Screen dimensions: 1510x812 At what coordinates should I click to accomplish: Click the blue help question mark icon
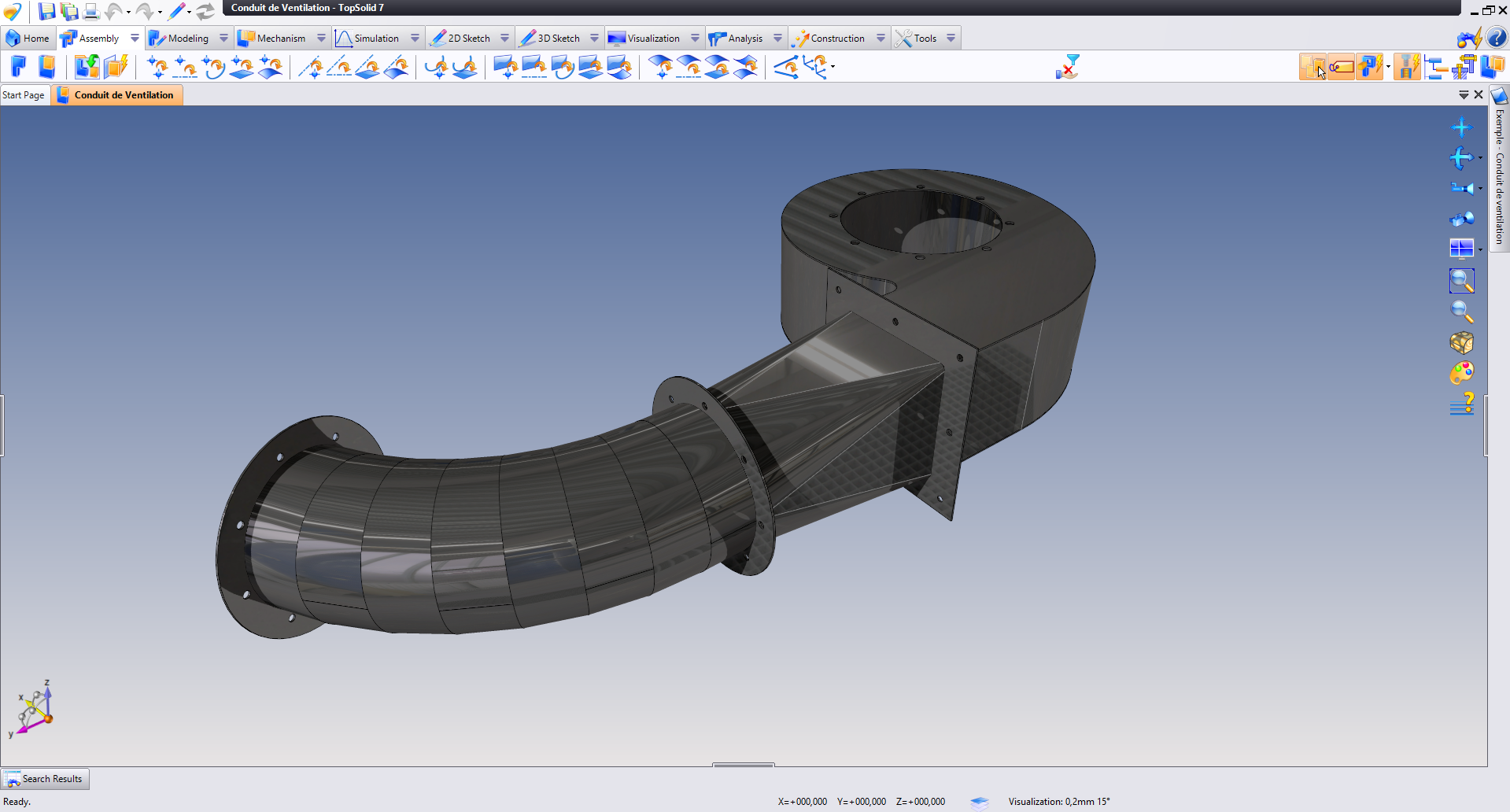click(x=1497, y=38)
